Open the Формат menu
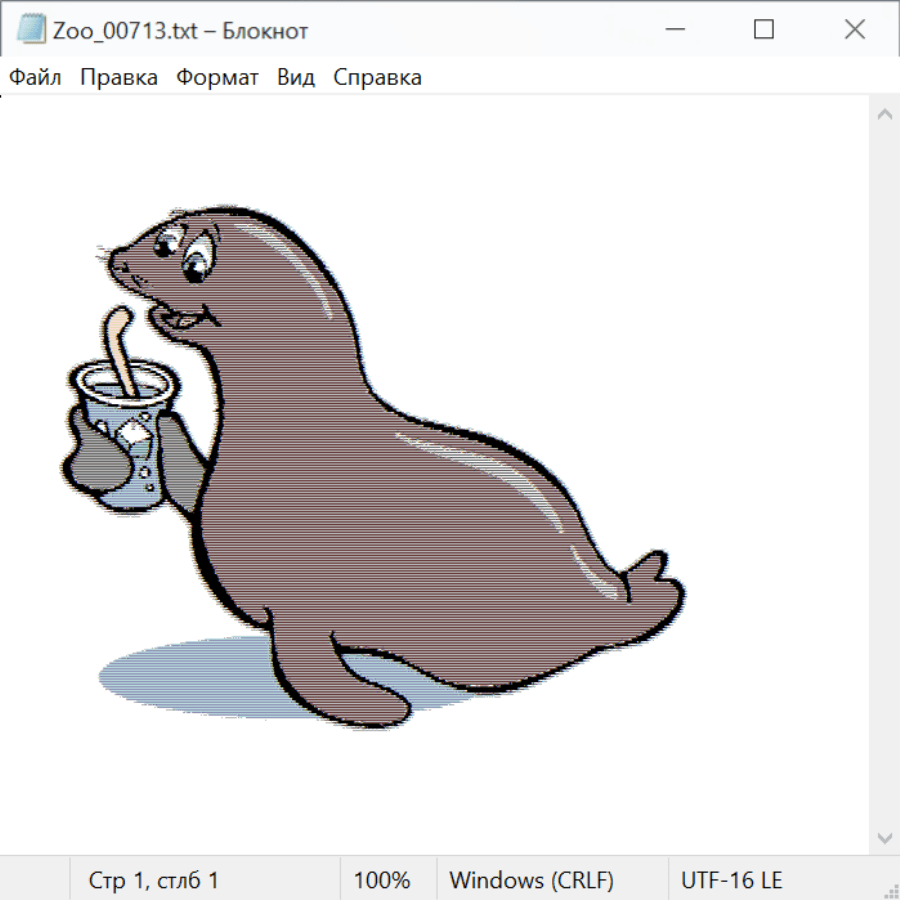The image size is (900, 900). (x=217, y=78)
